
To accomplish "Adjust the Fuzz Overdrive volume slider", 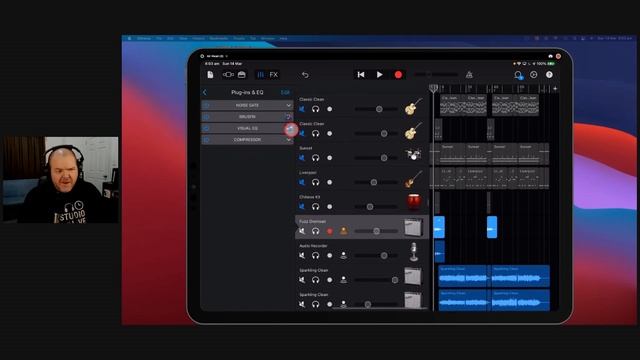I will point(376,231).
